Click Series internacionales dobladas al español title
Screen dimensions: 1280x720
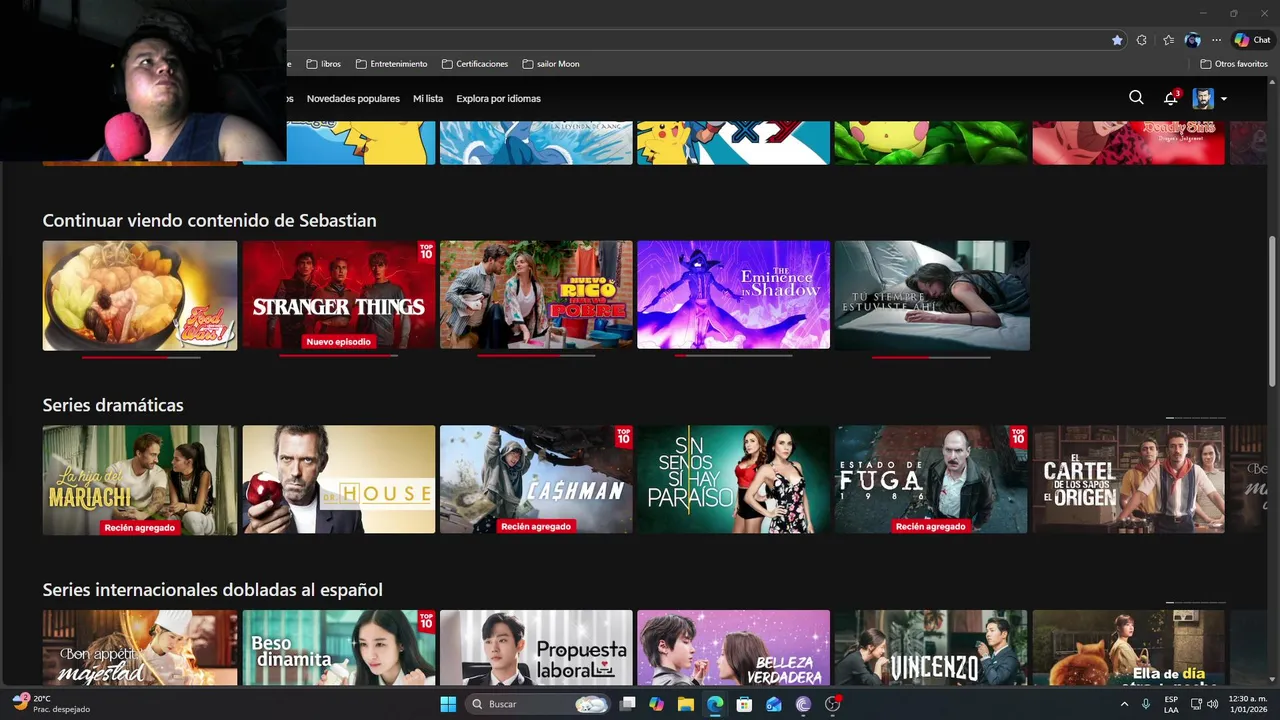213,590
